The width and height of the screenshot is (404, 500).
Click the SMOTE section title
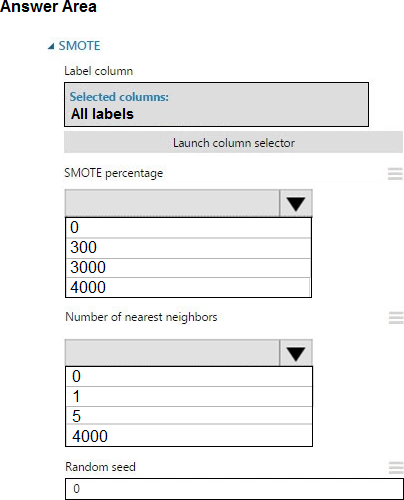(x=79, y=46)
